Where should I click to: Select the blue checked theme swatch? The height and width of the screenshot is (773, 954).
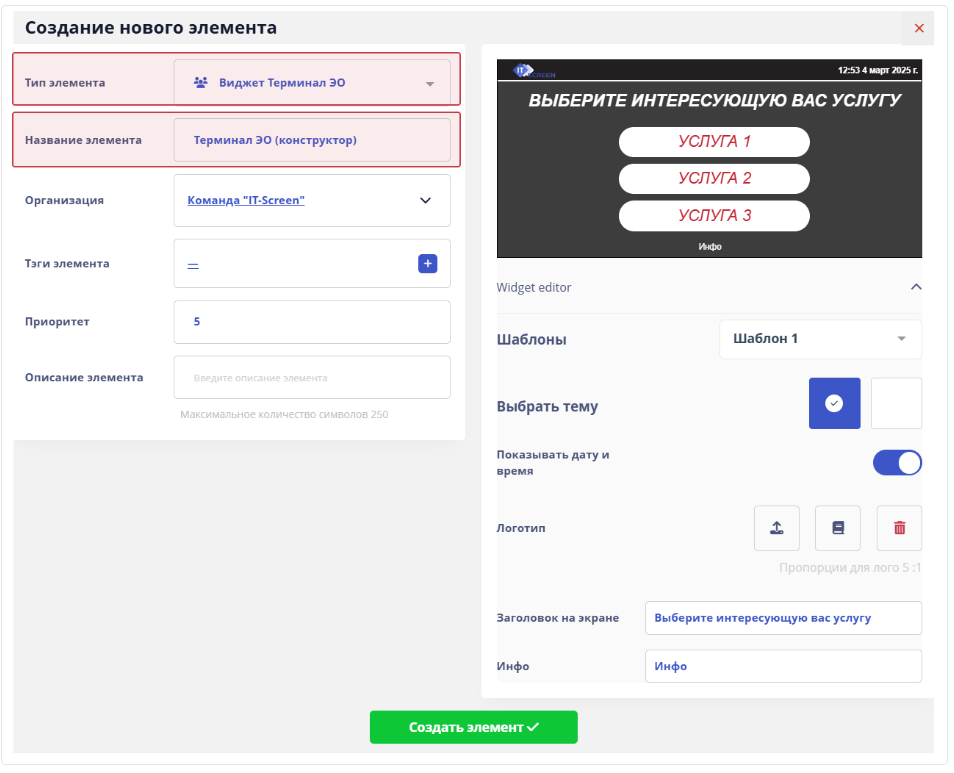point(834,403)
